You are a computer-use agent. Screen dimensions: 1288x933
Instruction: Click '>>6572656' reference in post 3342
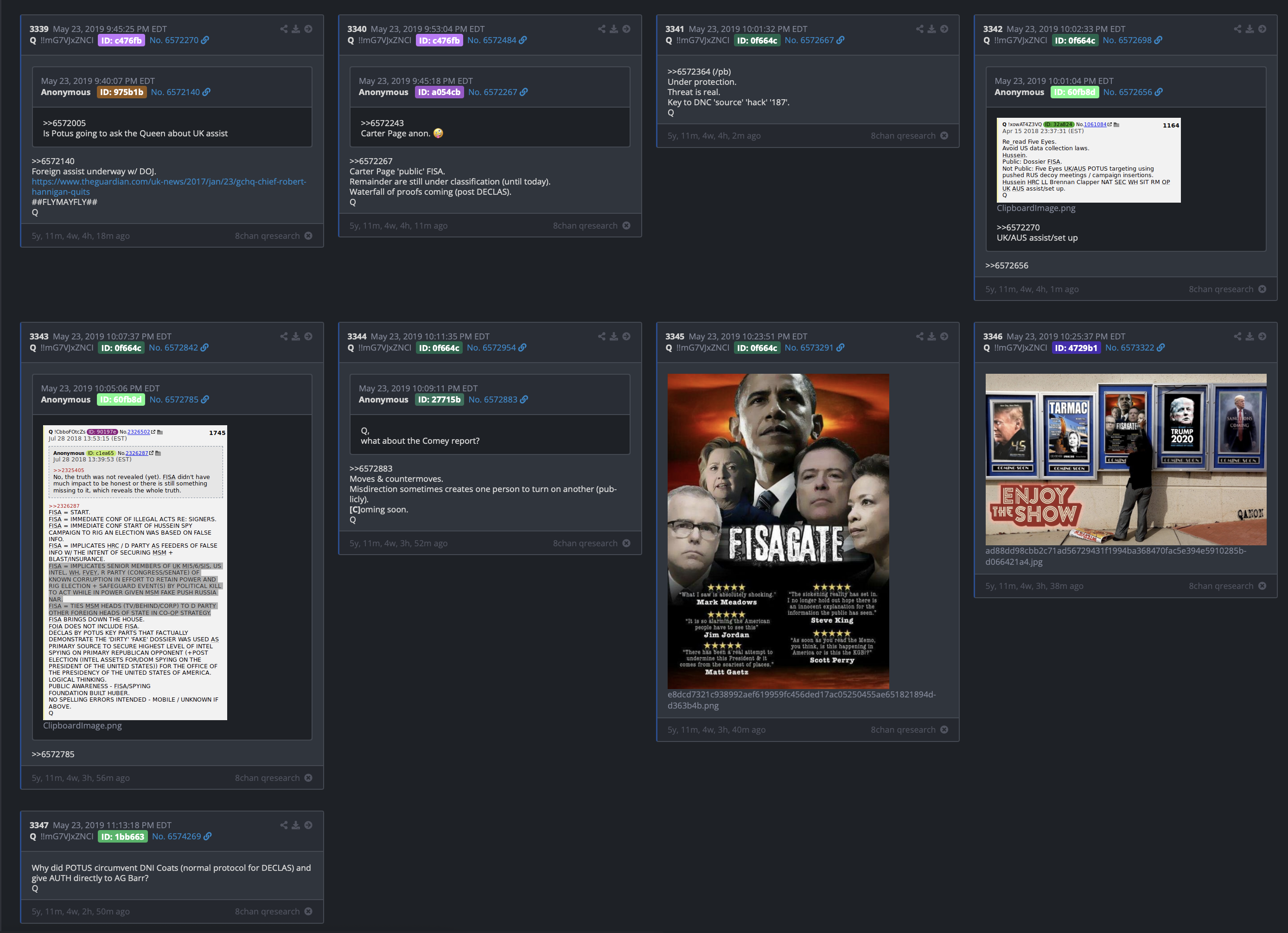click(x=1007, y=266)
